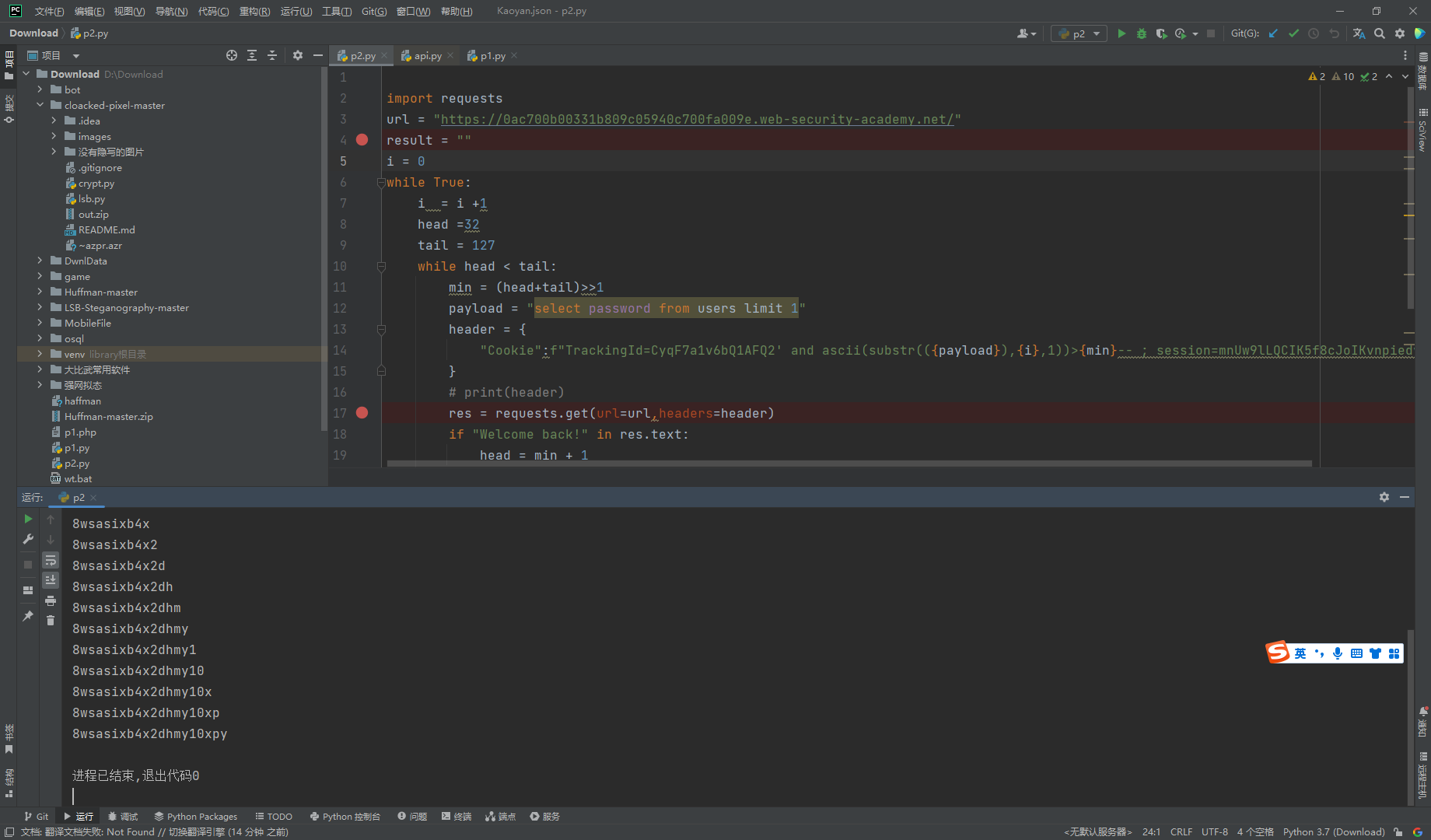Viewport: 1431px width, 840px height.
Task: Open the project view mode dropdown
Action: pos(76,56)
